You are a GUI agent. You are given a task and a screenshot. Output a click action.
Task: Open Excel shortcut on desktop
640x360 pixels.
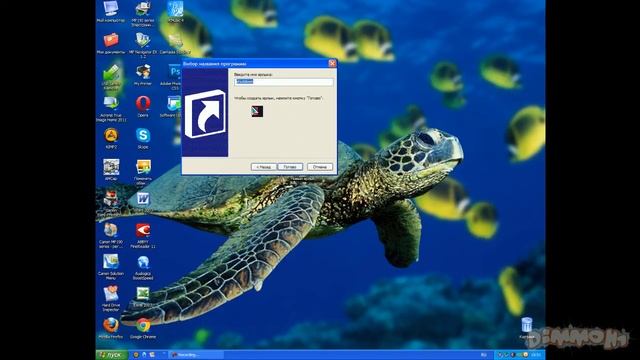143,297
